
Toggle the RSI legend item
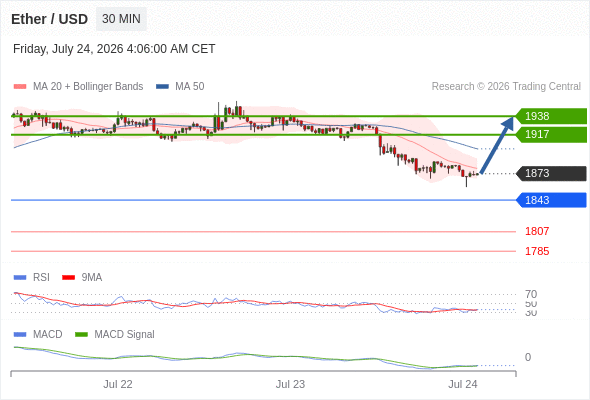tap(32, 278)
